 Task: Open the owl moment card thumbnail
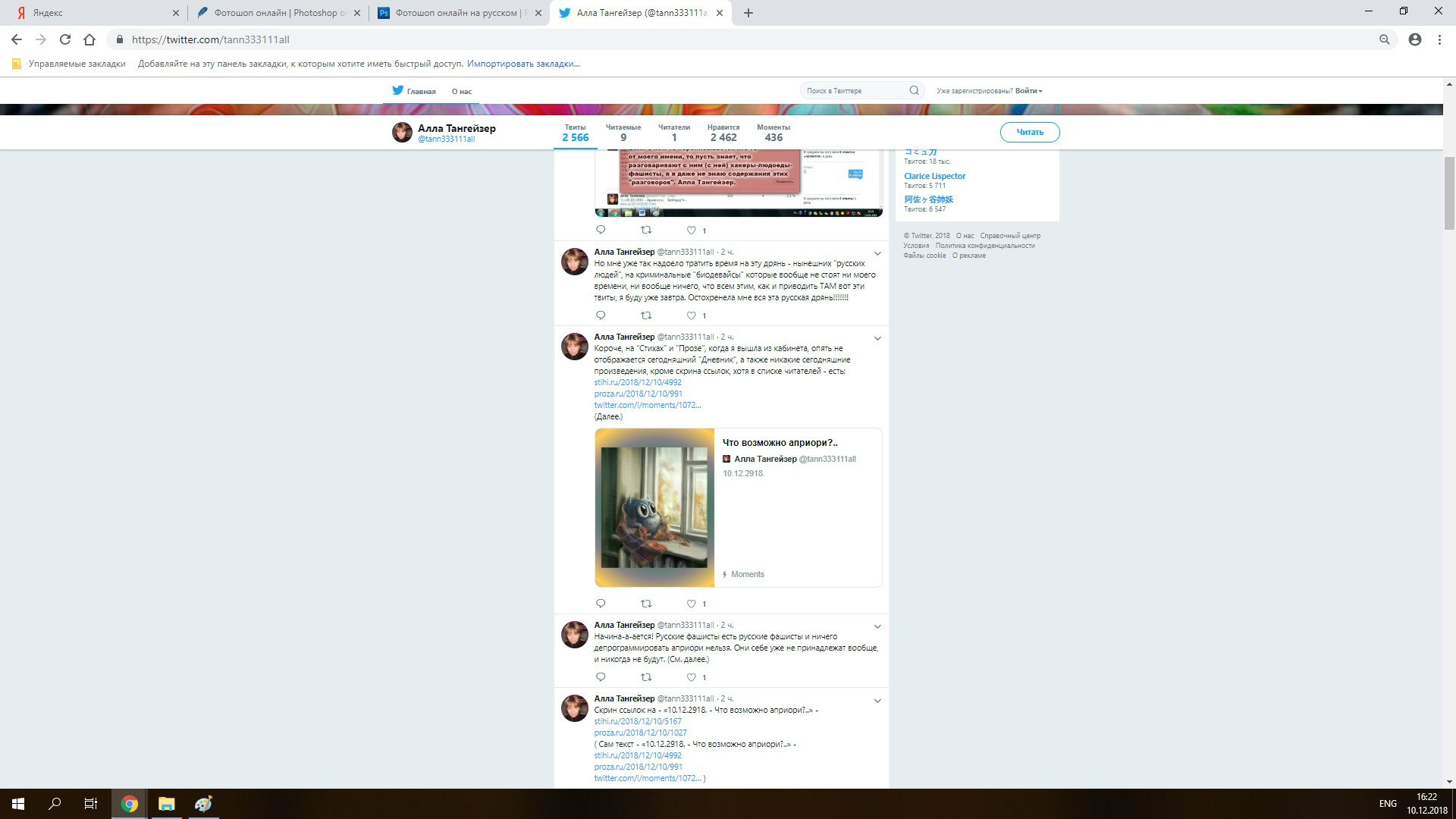[x=654, y=507]
